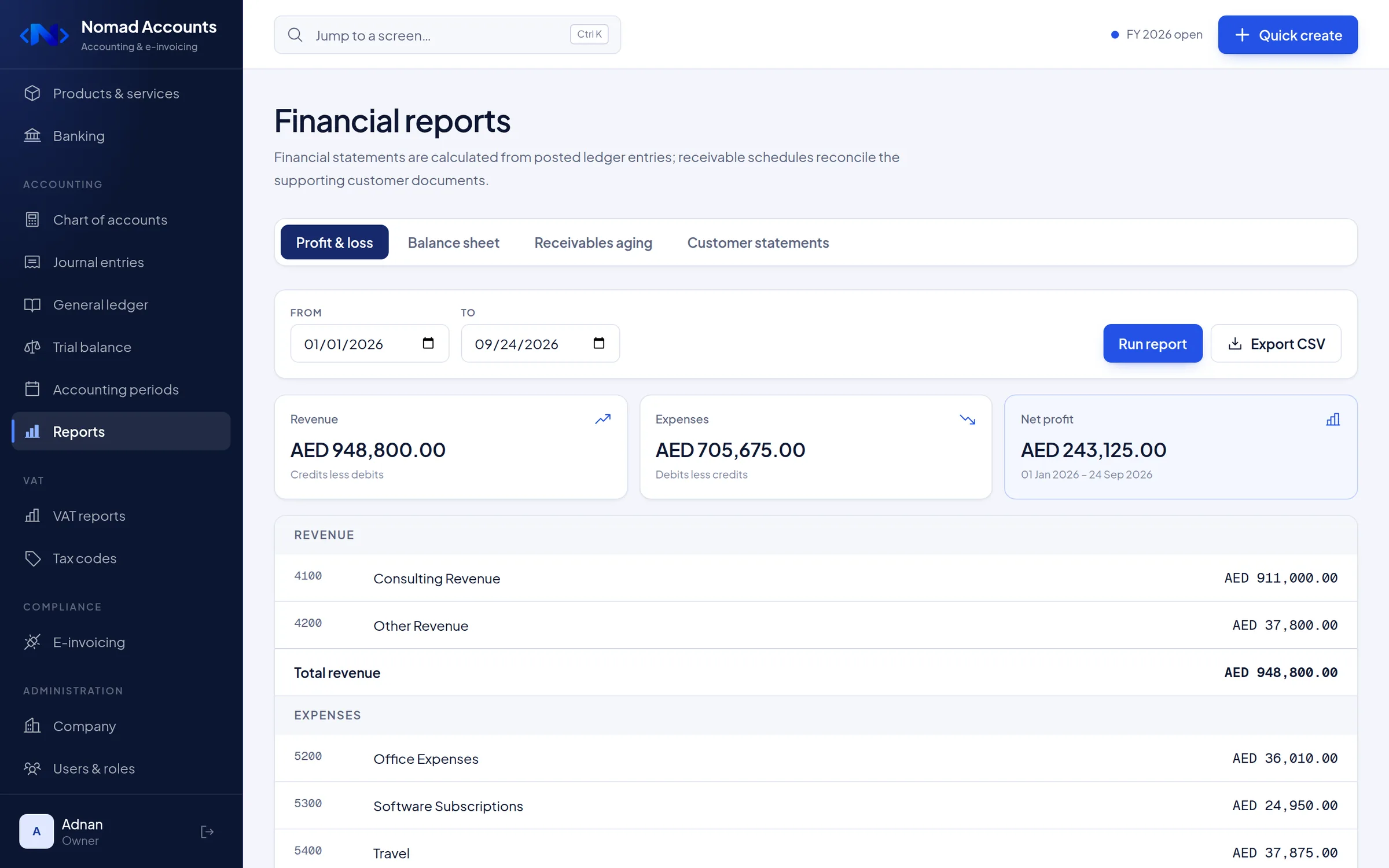Click the Export CSV button
The image size is (1389, 868).
1276,343
